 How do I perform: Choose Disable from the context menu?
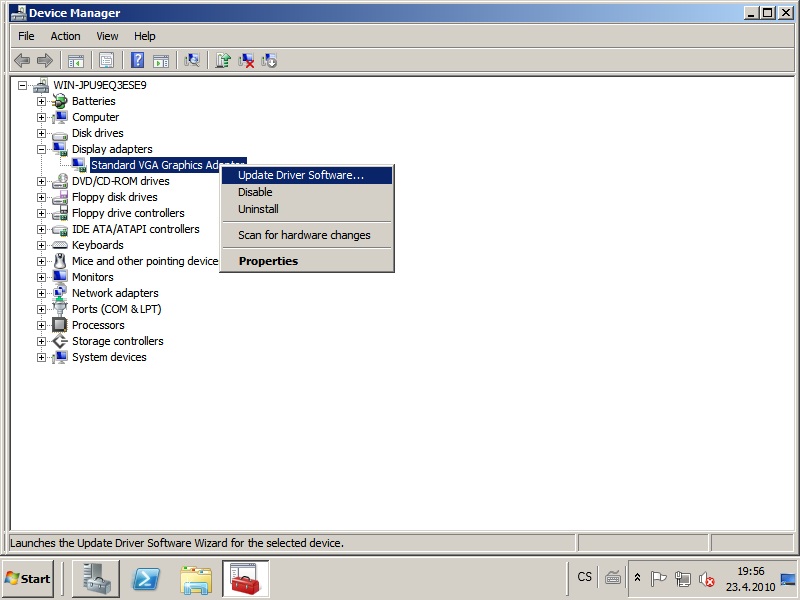click(255, 192)
